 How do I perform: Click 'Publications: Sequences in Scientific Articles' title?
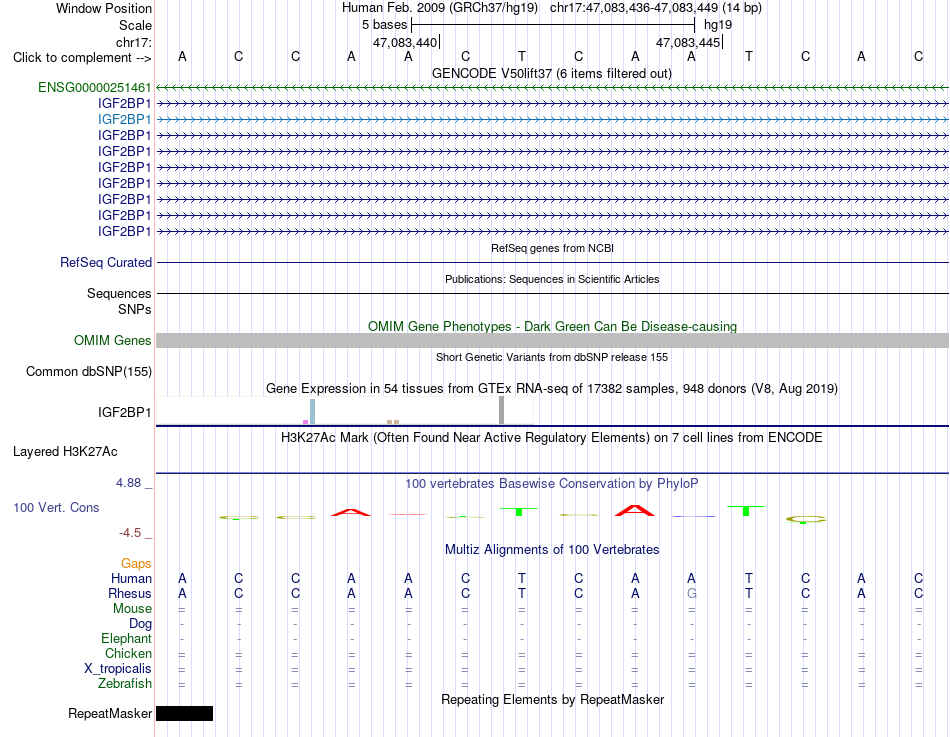[x=552, y=279]
